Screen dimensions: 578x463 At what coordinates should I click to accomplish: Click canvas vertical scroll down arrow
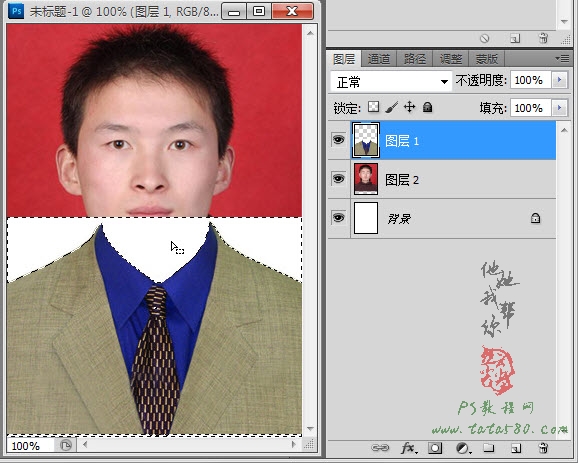310,429
